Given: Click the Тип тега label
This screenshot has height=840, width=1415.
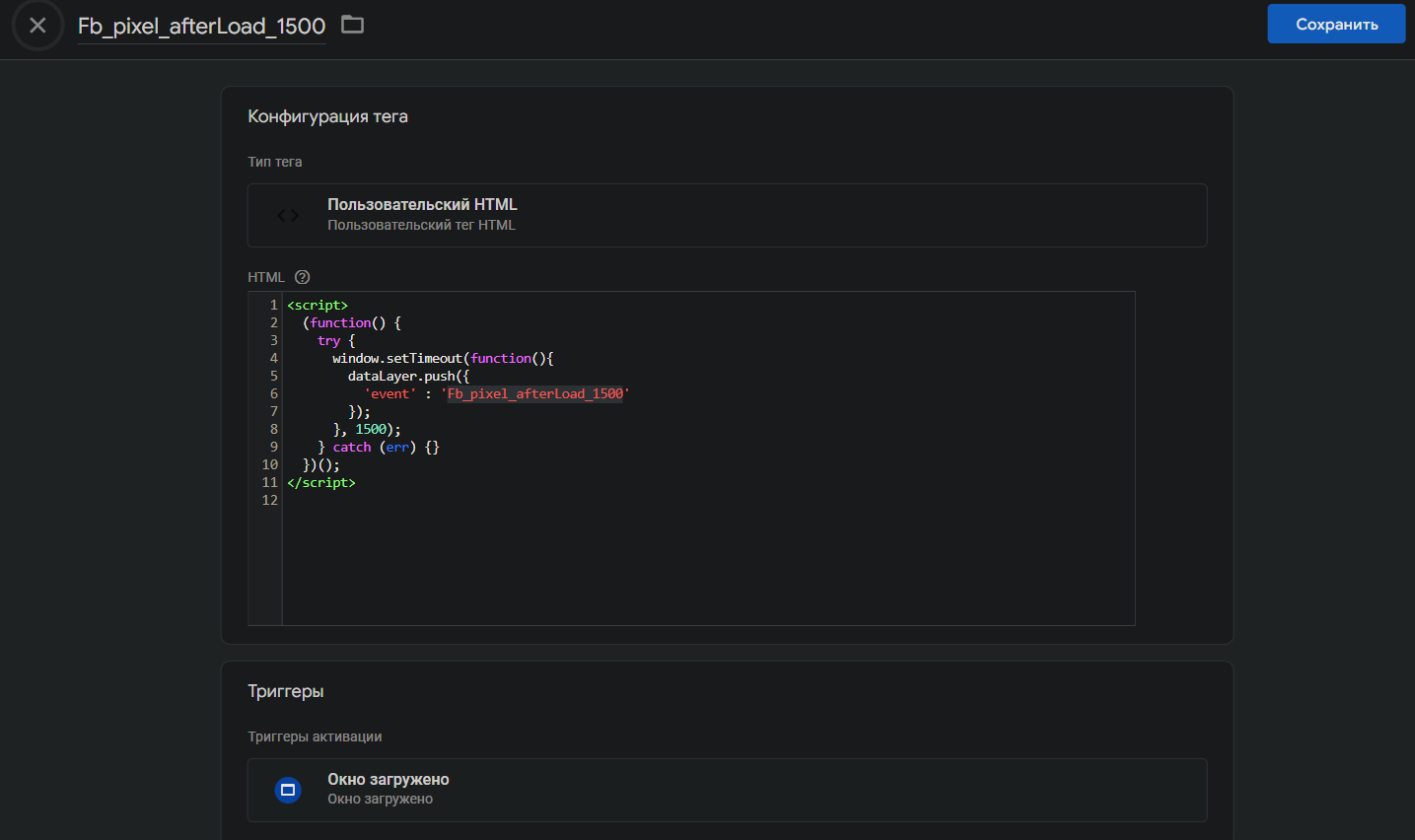Looking at the screenshot, I should coord(275,162).
